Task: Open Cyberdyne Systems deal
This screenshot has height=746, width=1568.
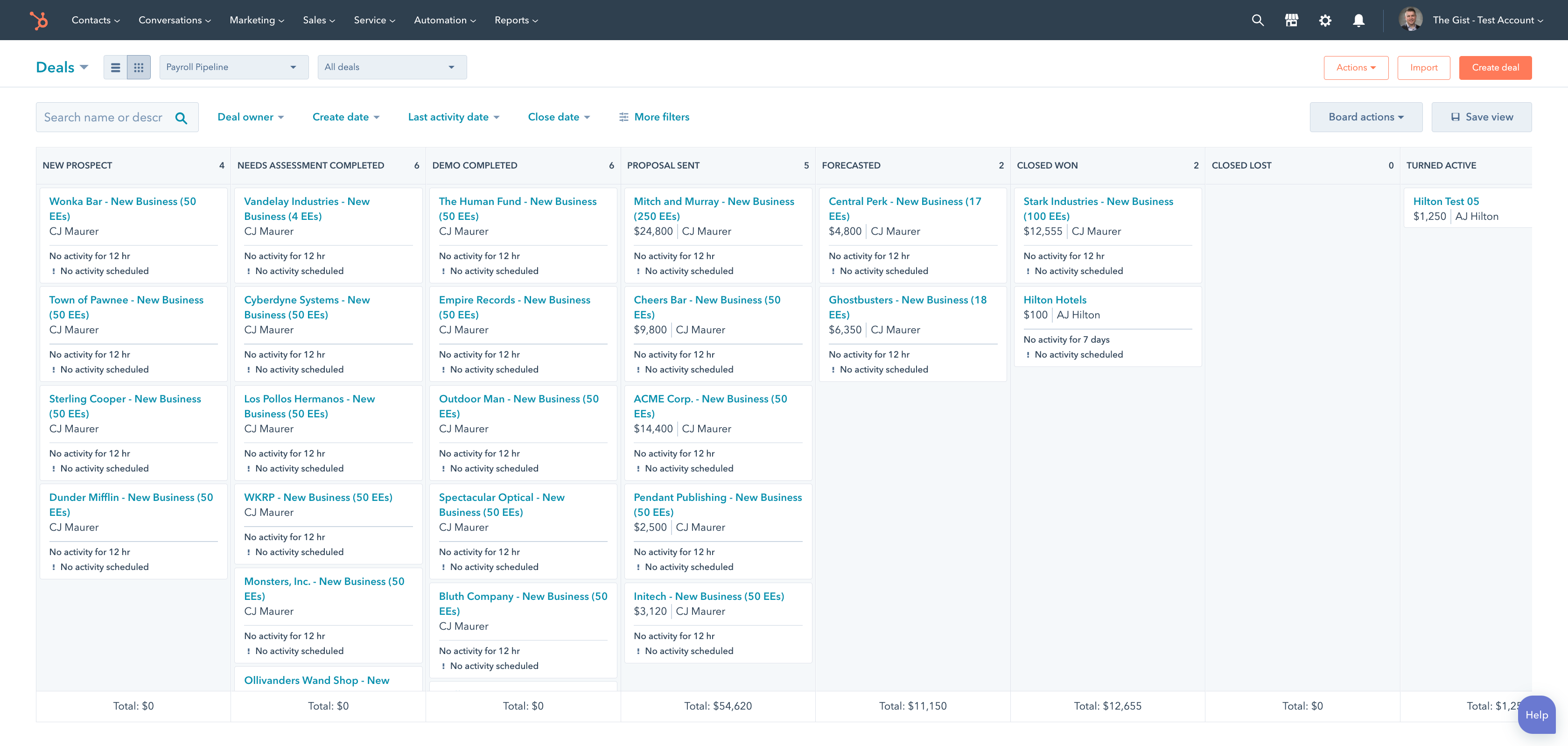Action: pos(307,307)
